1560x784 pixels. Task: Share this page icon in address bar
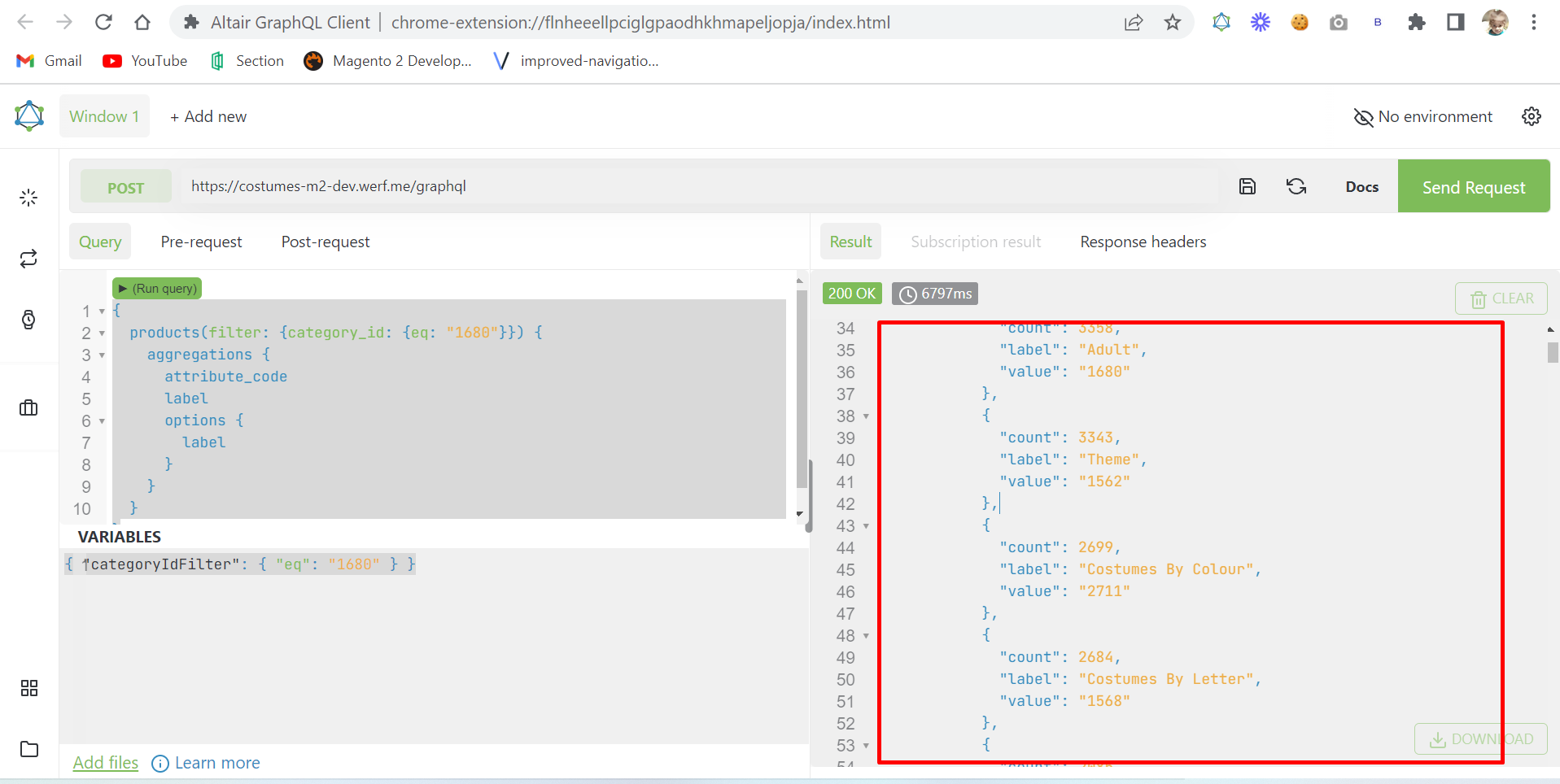pyautogui.click(x=1134, y=23)
